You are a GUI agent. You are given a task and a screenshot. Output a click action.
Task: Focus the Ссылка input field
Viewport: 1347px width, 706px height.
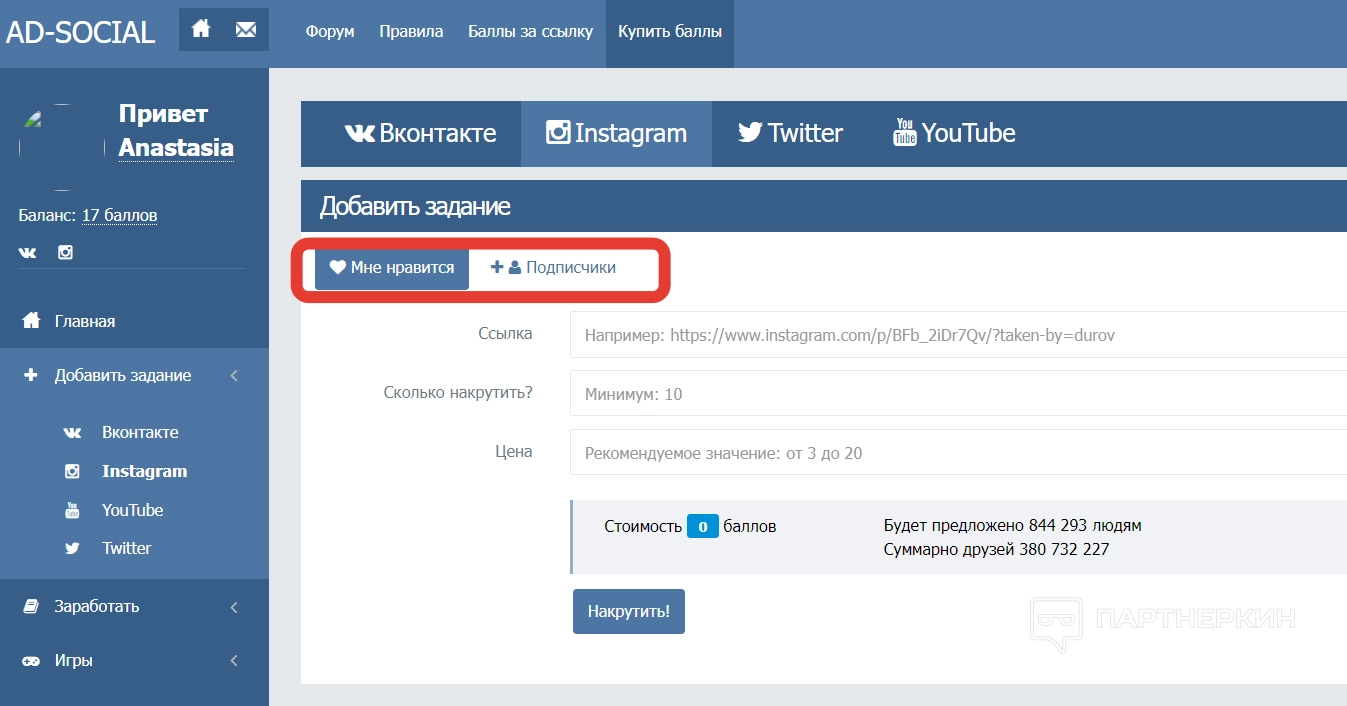(x=958, y=335)
